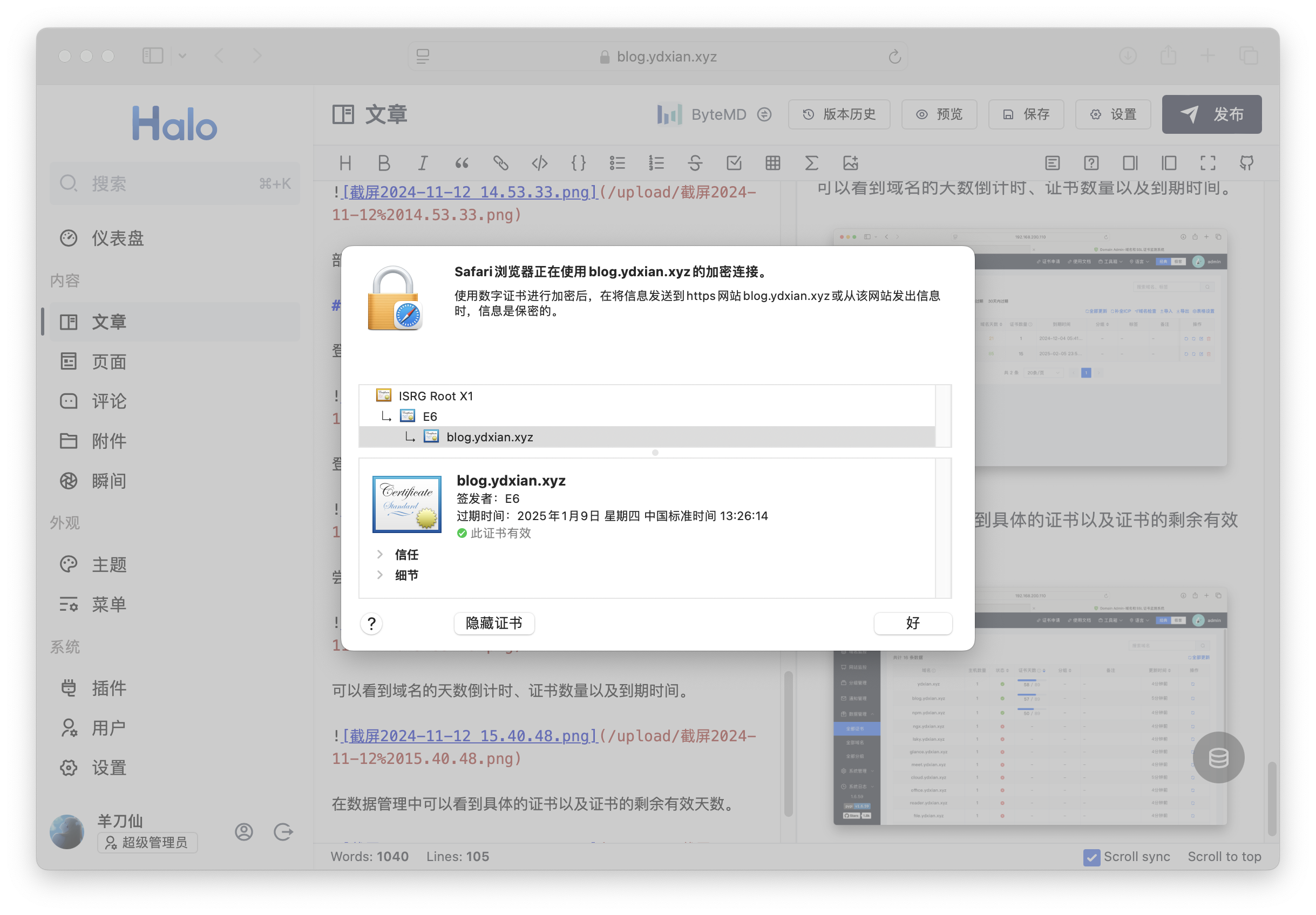Open 插件 under 系统
Image resolution: width=1316 pixels, height=915 pixels.
(x=174, y=688)
